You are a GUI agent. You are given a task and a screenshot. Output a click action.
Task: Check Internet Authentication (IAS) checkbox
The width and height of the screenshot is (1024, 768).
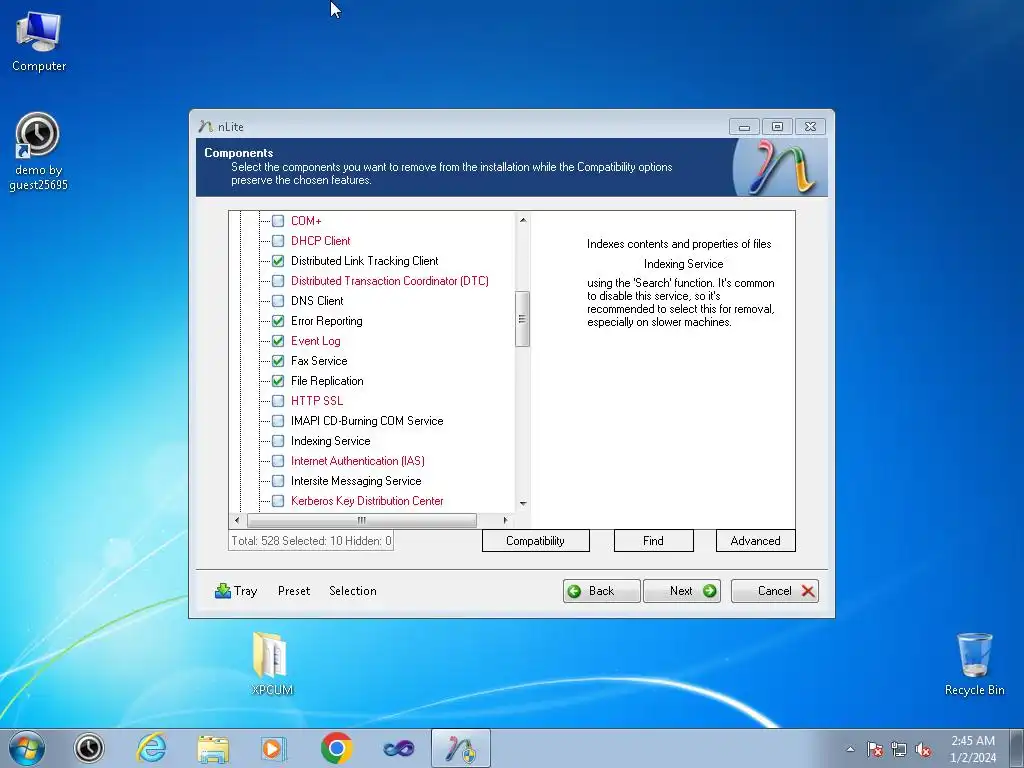278,461
